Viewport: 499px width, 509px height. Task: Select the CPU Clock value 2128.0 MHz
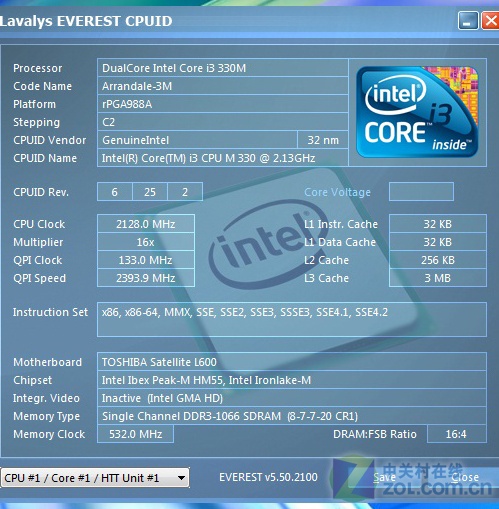(146, 224)
